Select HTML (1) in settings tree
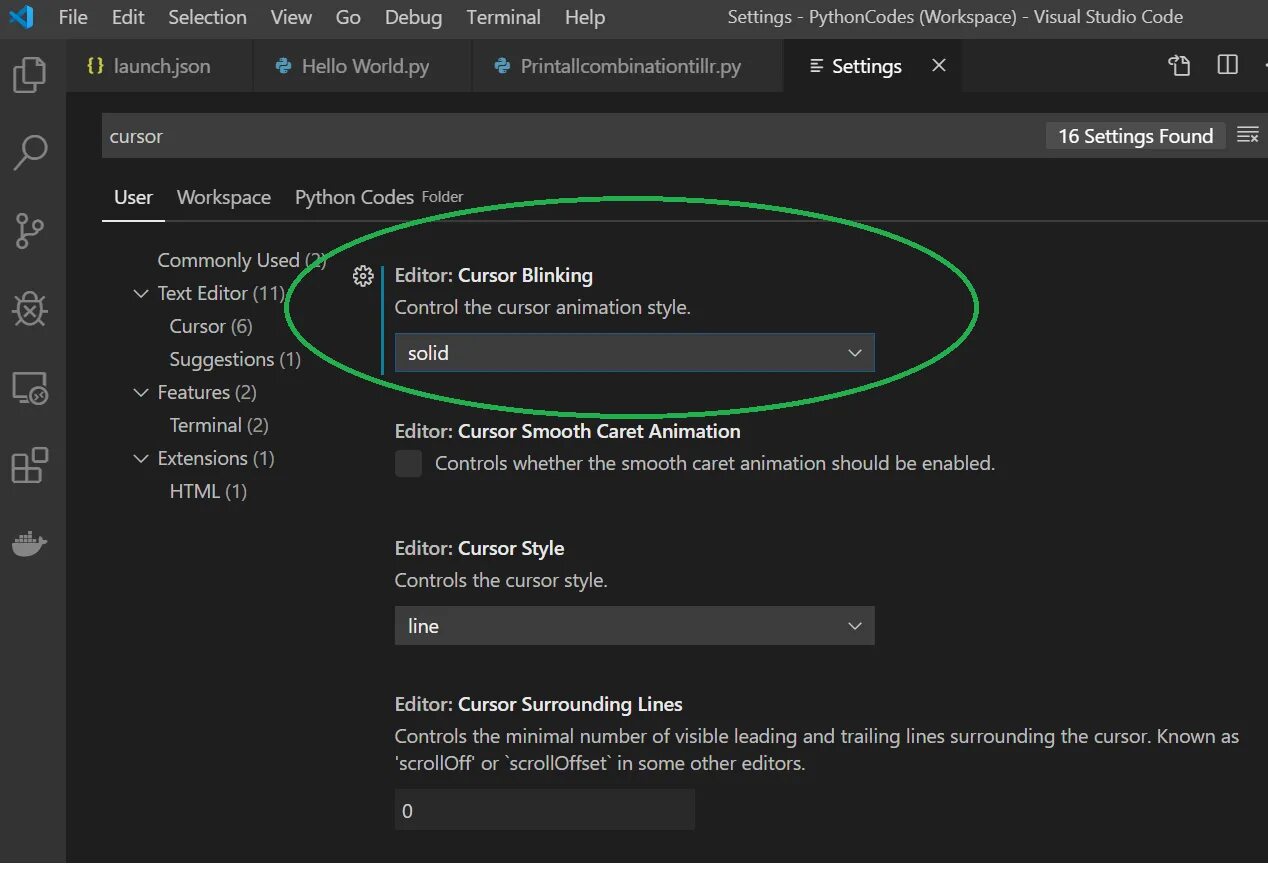This screenshot has width=1268, height=870. (208, 491)
